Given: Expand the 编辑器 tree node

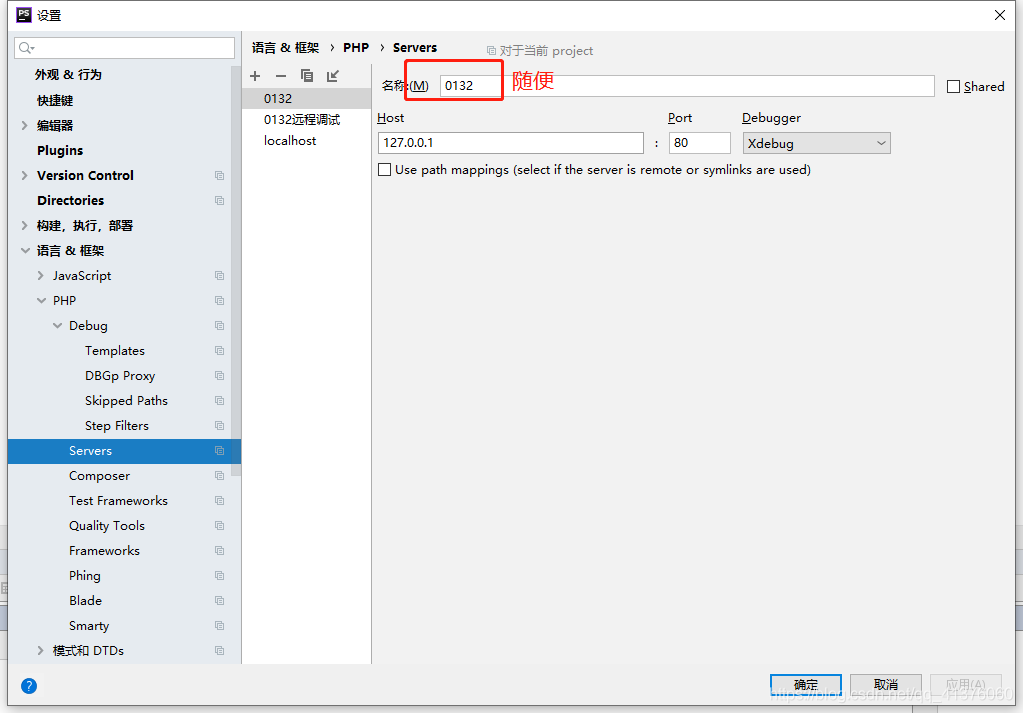Looking at the screenshot, I should coord(25,125).
